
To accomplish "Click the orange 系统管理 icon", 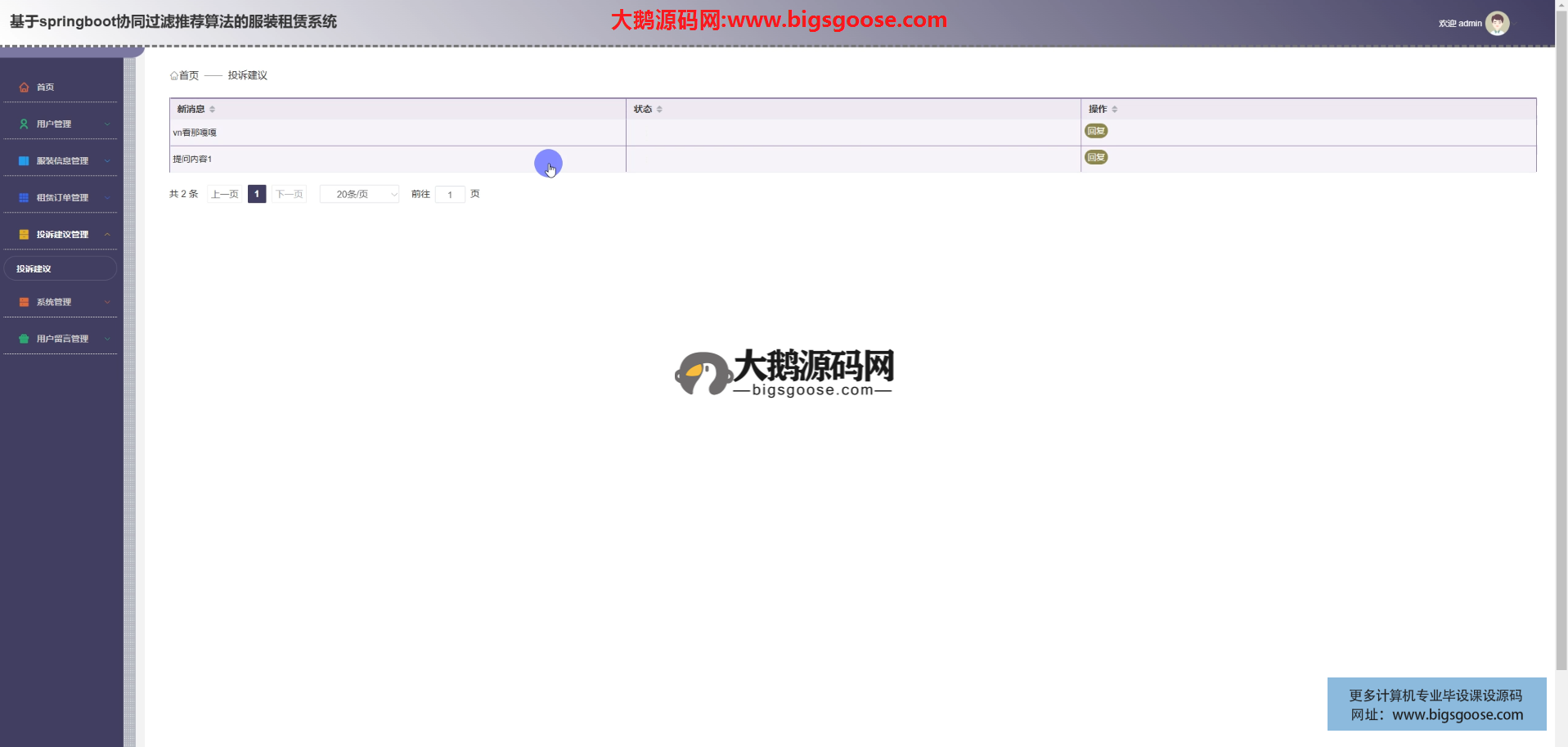I will click(x=24, y=303).
